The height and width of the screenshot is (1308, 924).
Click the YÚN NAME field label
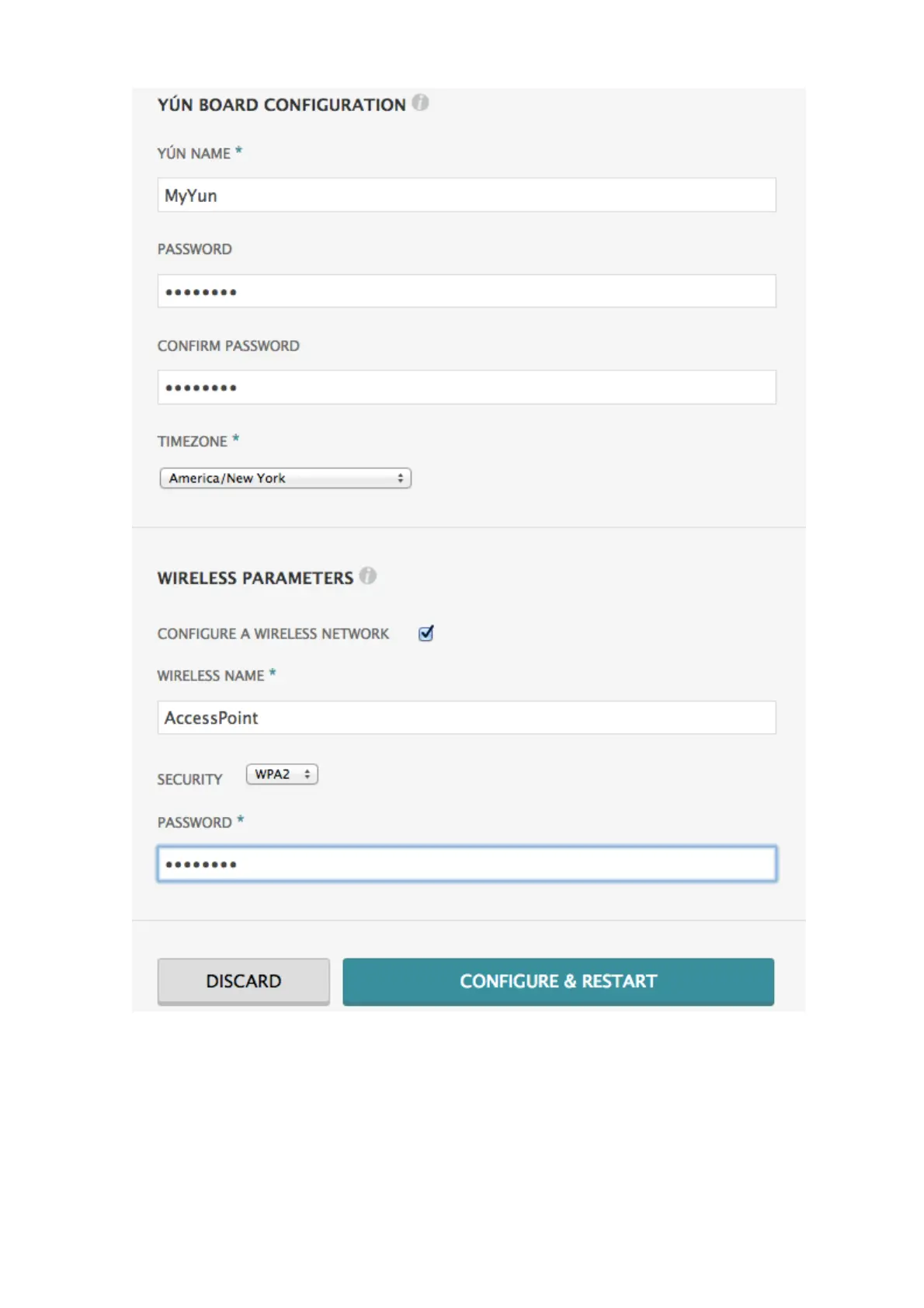pos(194,154)
